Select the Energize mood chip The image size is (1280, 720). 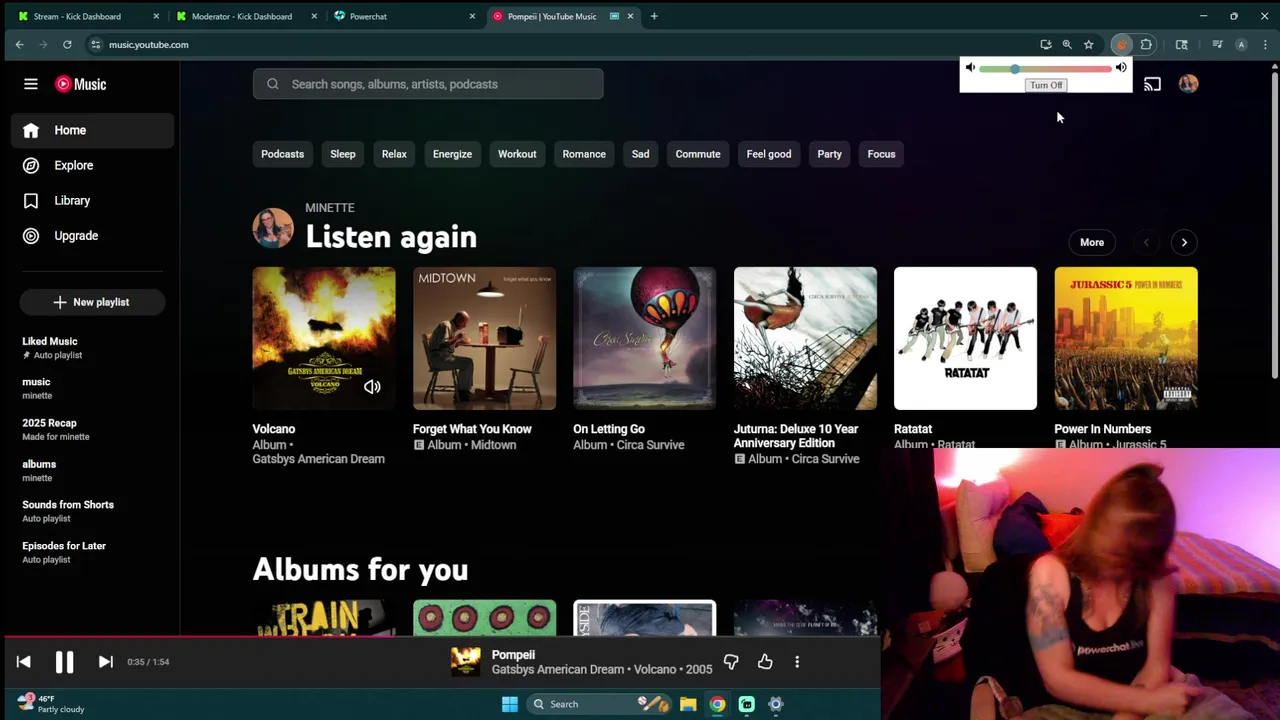(452, 154)
